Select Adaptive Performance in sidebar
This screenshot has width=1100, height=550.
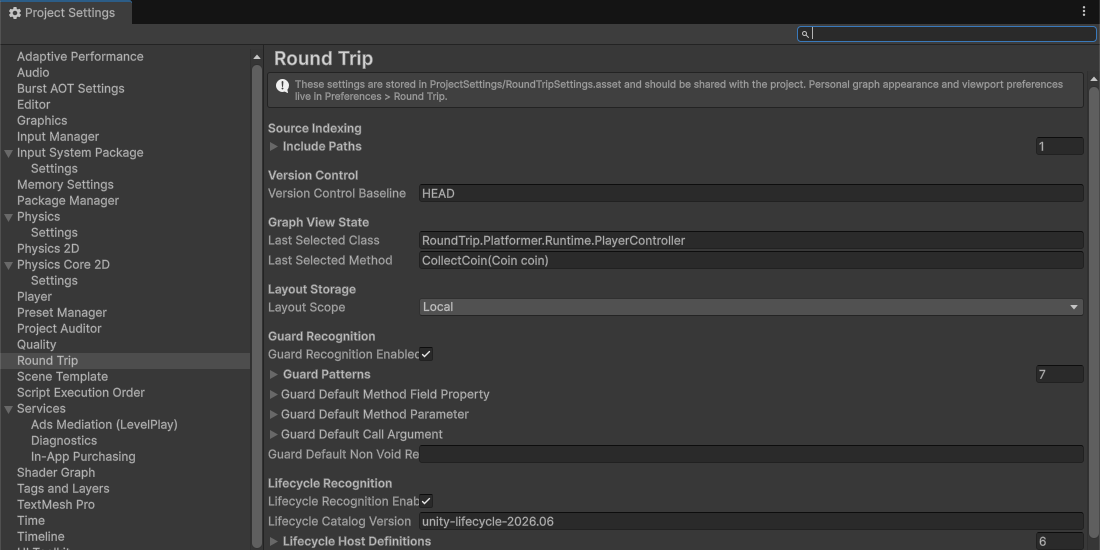80,56
